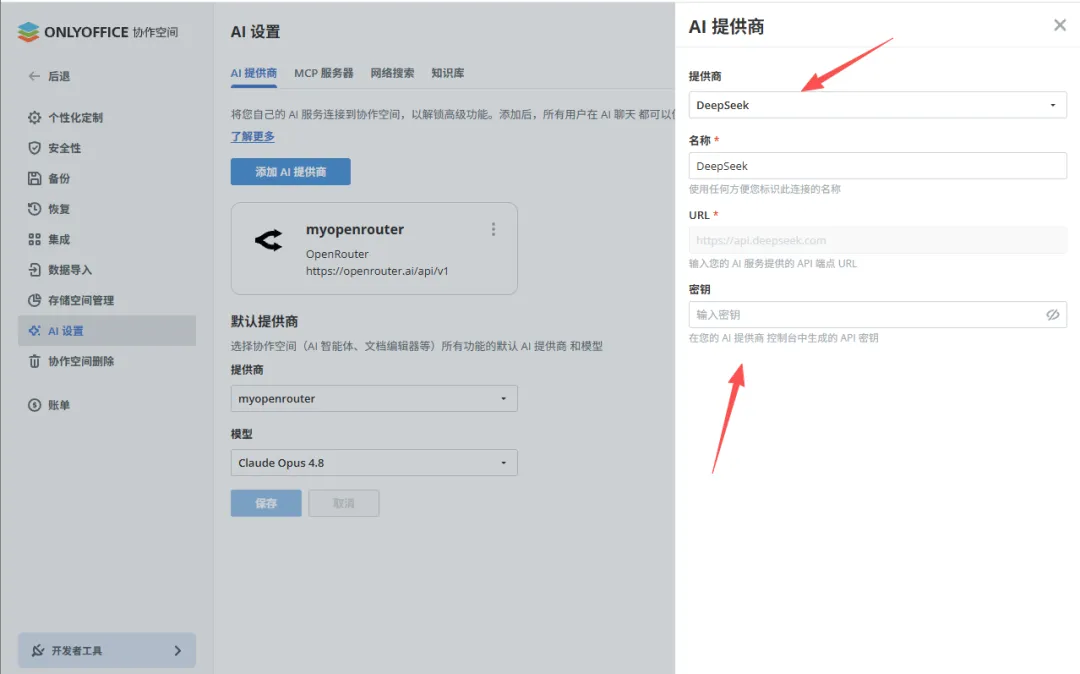The image size is (1080, 674).
Task: Click the 输入您的 AI 服务提供的 API 端点 URL hint
Action: coord(773,263)
